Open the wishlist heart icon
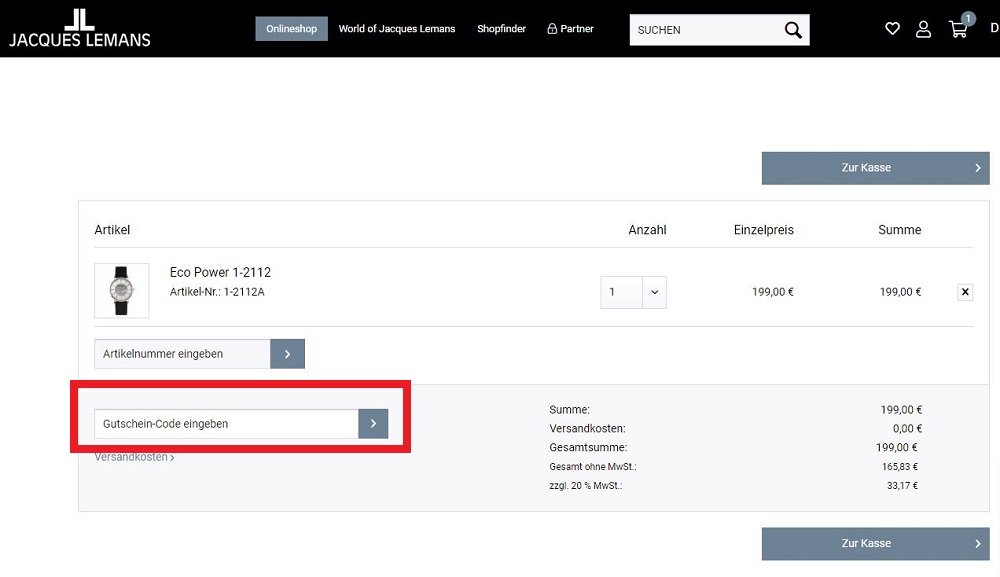This screenshot has width=1000, height=577. pos(892,29)
